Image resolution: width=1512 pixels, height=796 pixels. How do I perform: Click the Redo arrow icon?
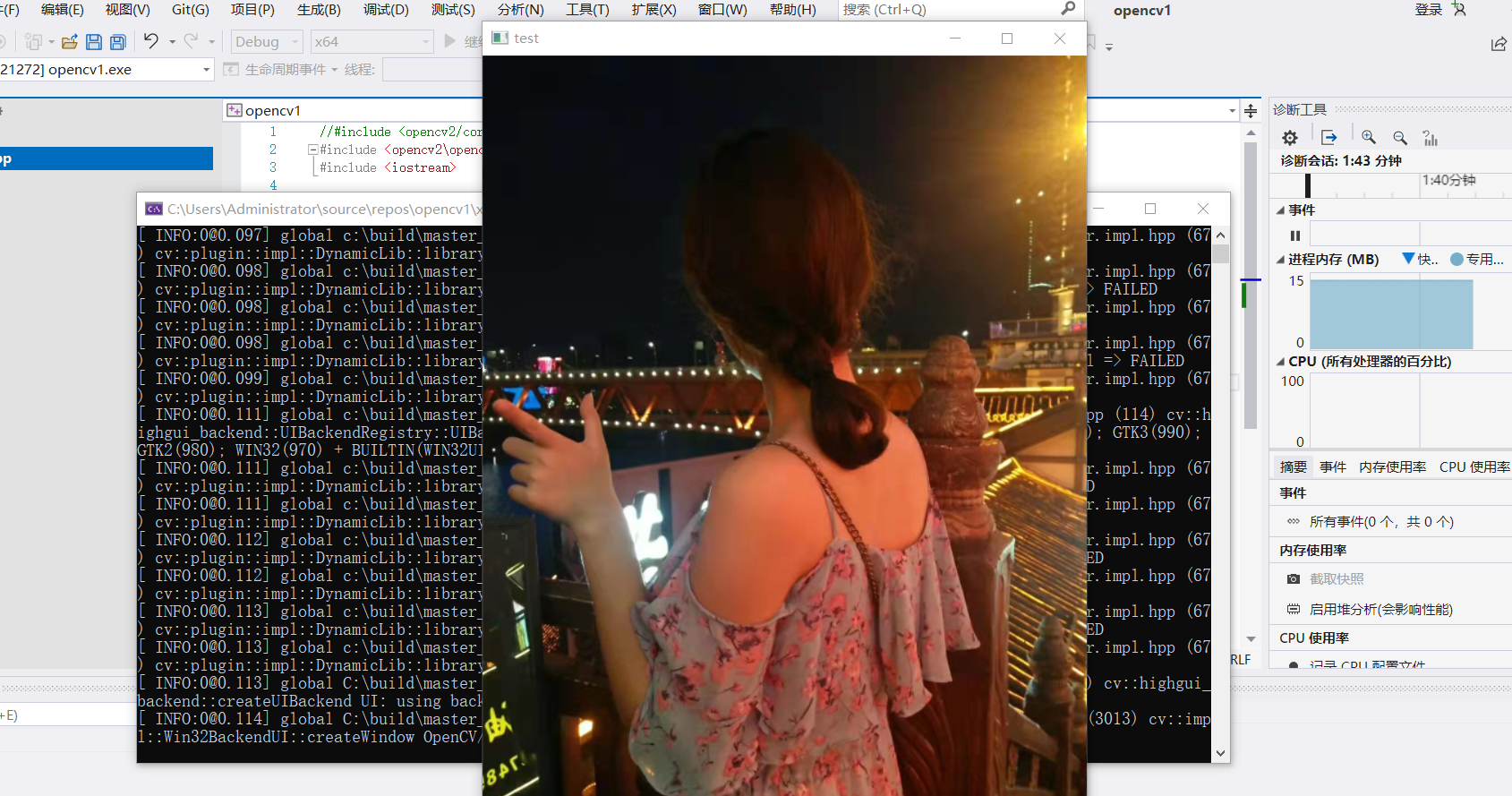(x=191, y=41)
